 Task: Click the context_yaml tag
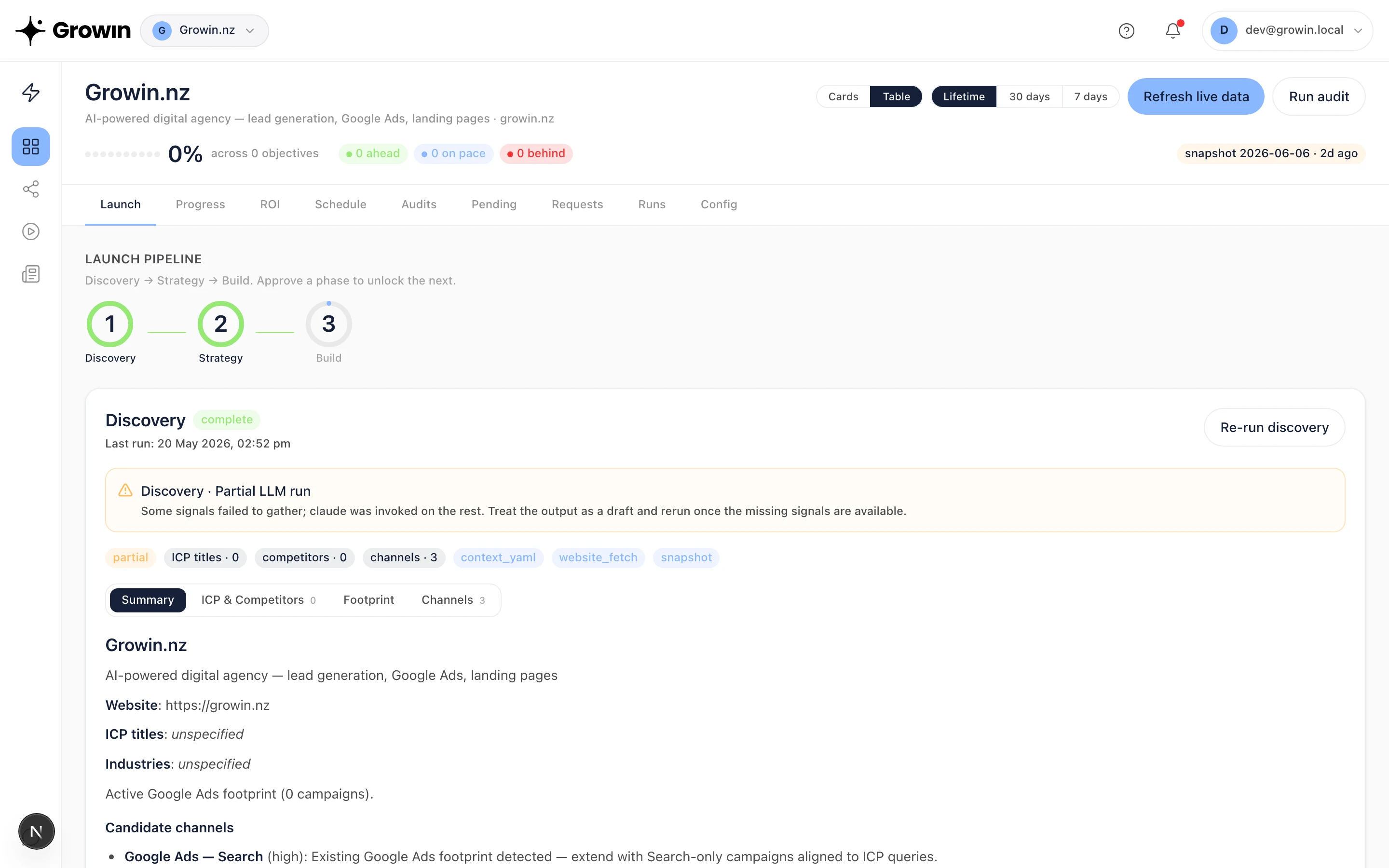tap(498, 557)
